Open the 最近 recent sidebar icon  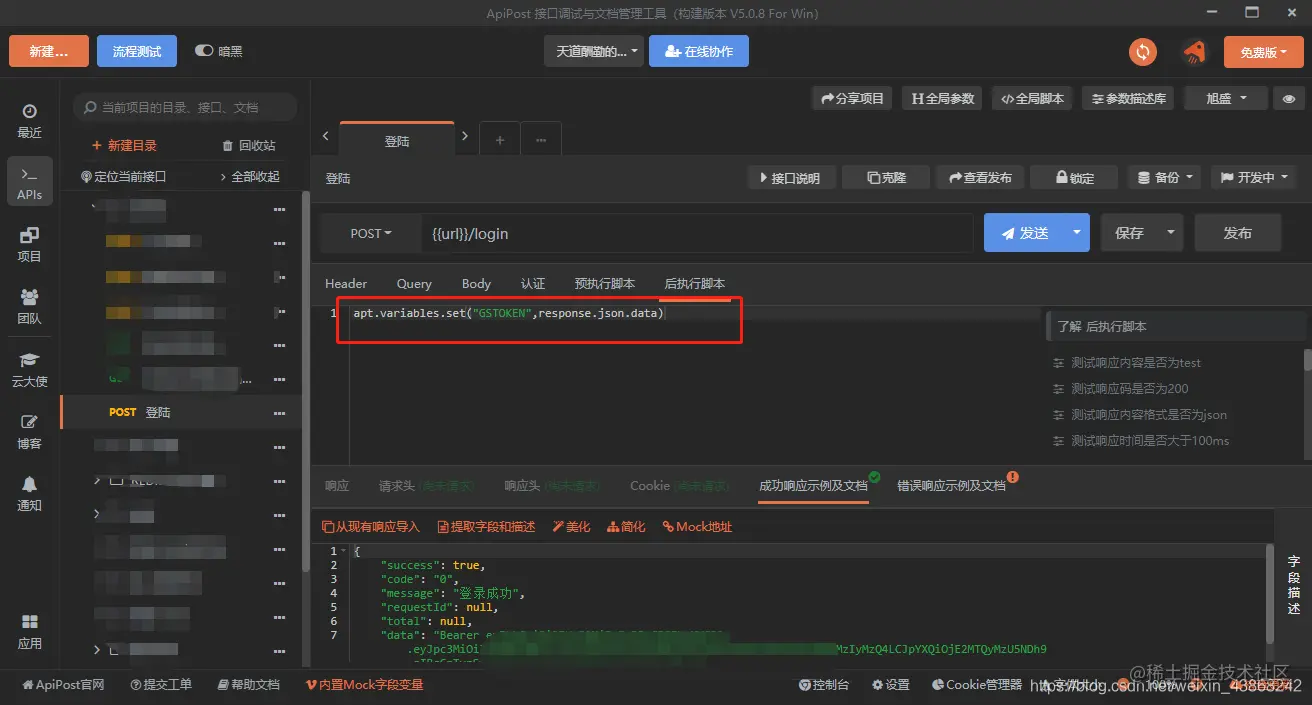pos(29,120)
